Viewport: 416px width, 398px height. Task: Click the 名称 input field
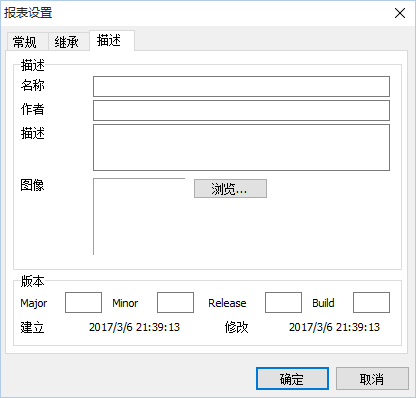pos(241,86)
